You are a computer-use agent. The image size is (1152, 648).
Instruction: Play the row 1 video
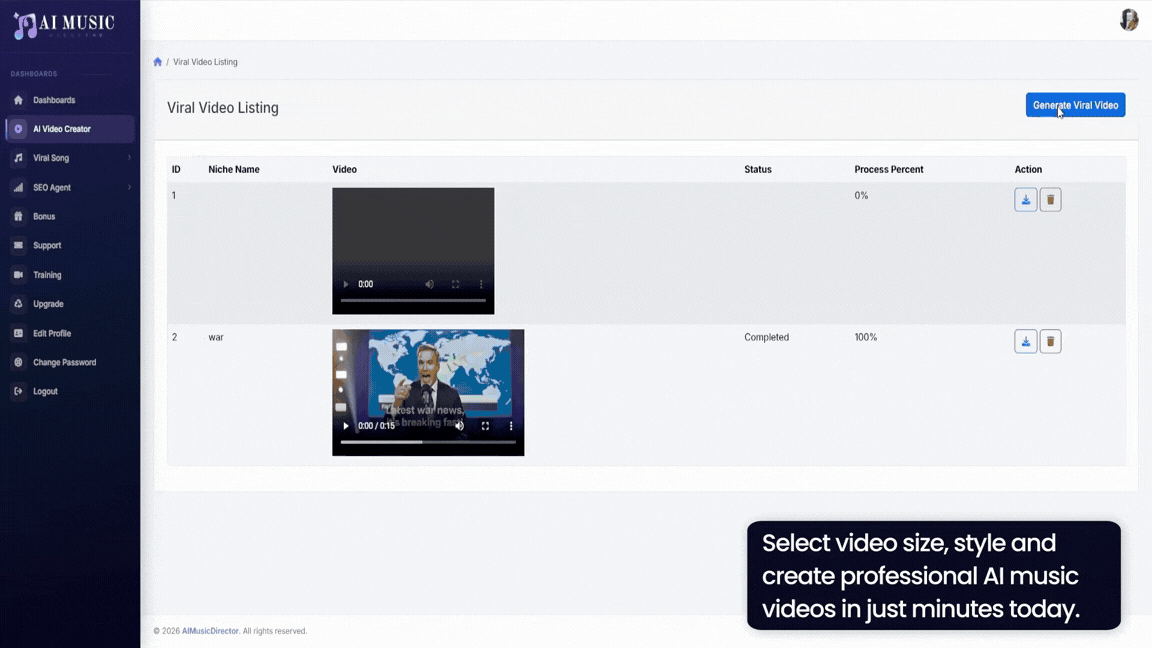pos(345,284)
